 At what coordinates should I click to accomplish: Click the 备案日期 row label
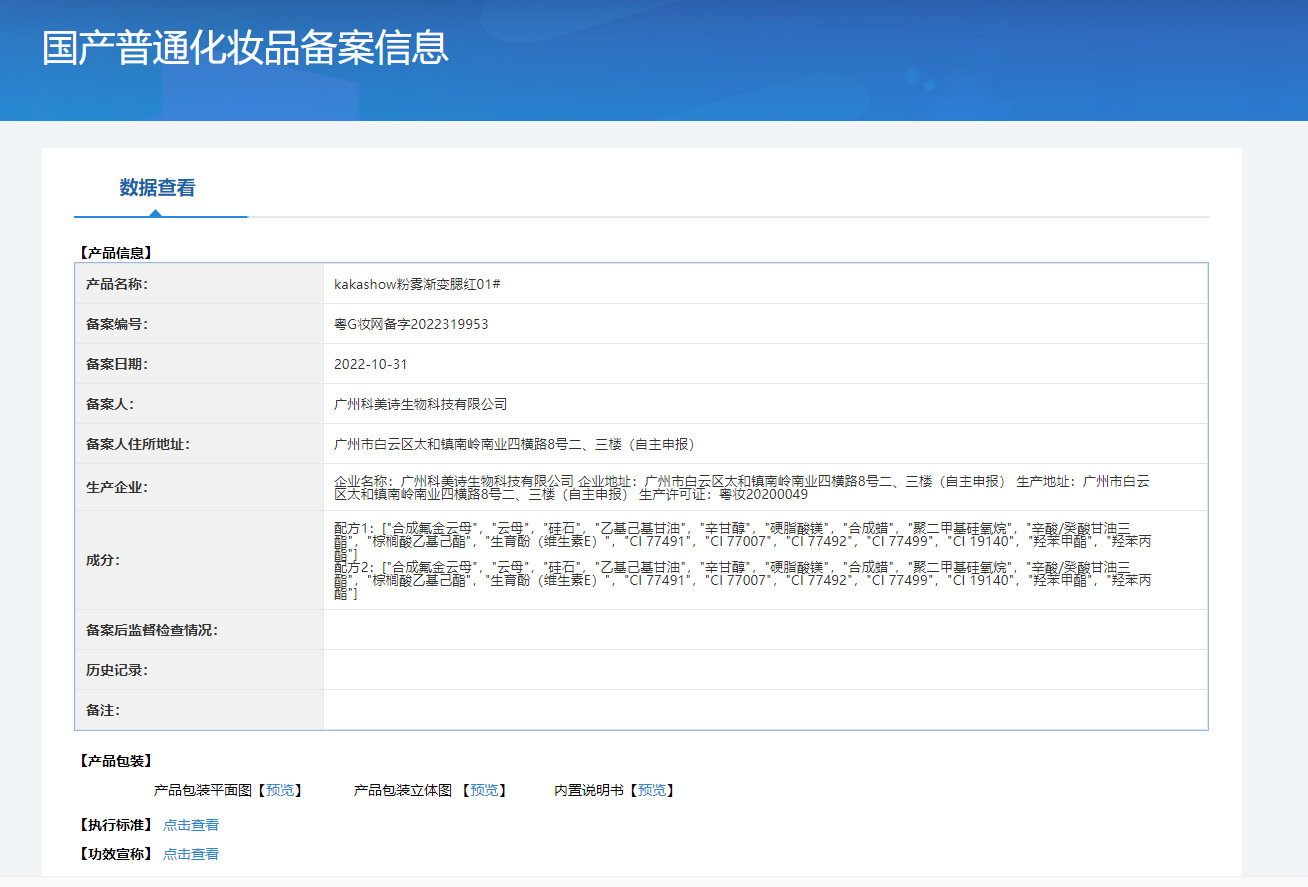click(117, 364)
